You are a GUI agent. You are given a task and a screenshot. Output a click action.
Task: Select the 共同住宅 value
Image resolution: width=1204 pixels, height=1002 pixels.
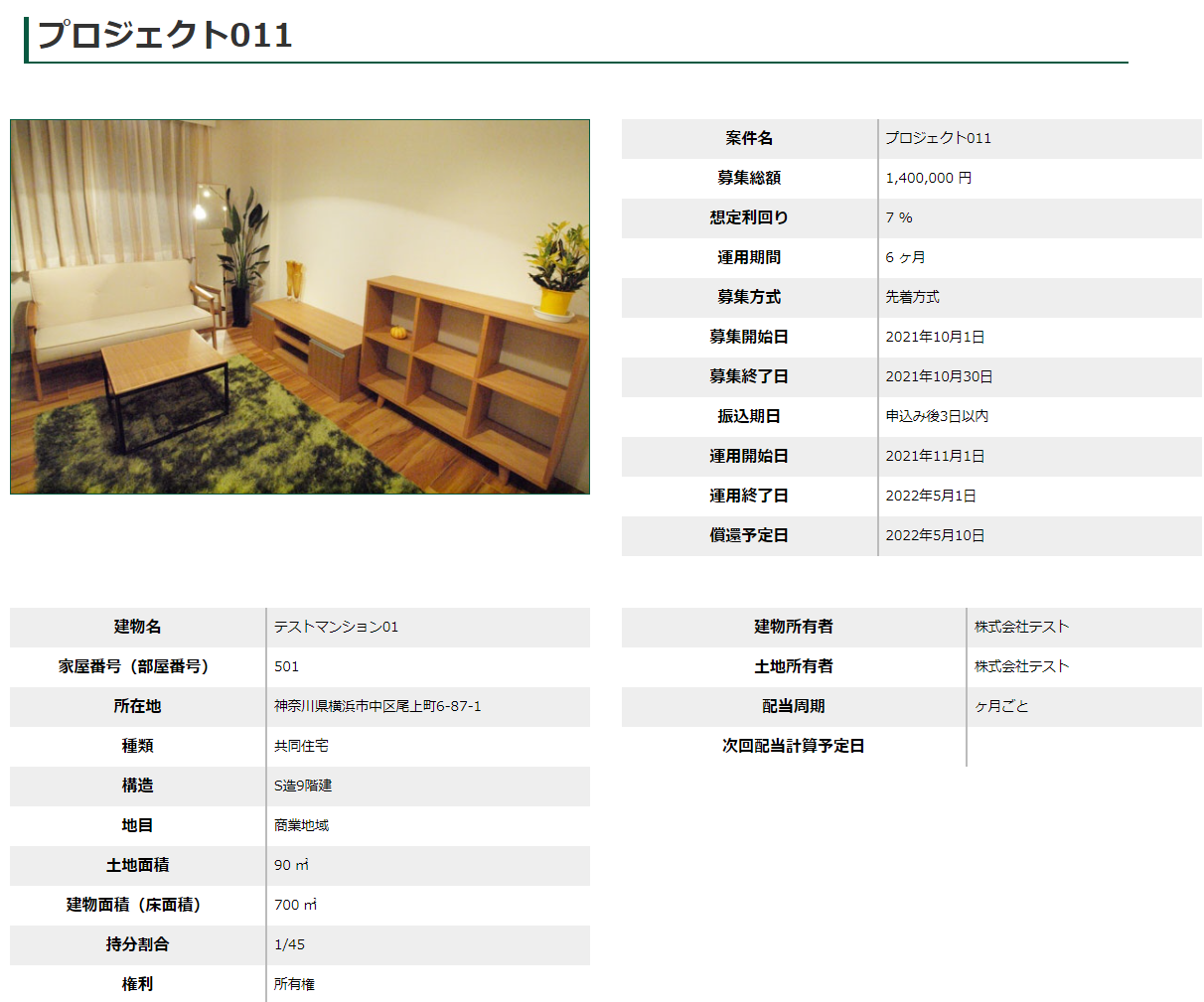301,746
